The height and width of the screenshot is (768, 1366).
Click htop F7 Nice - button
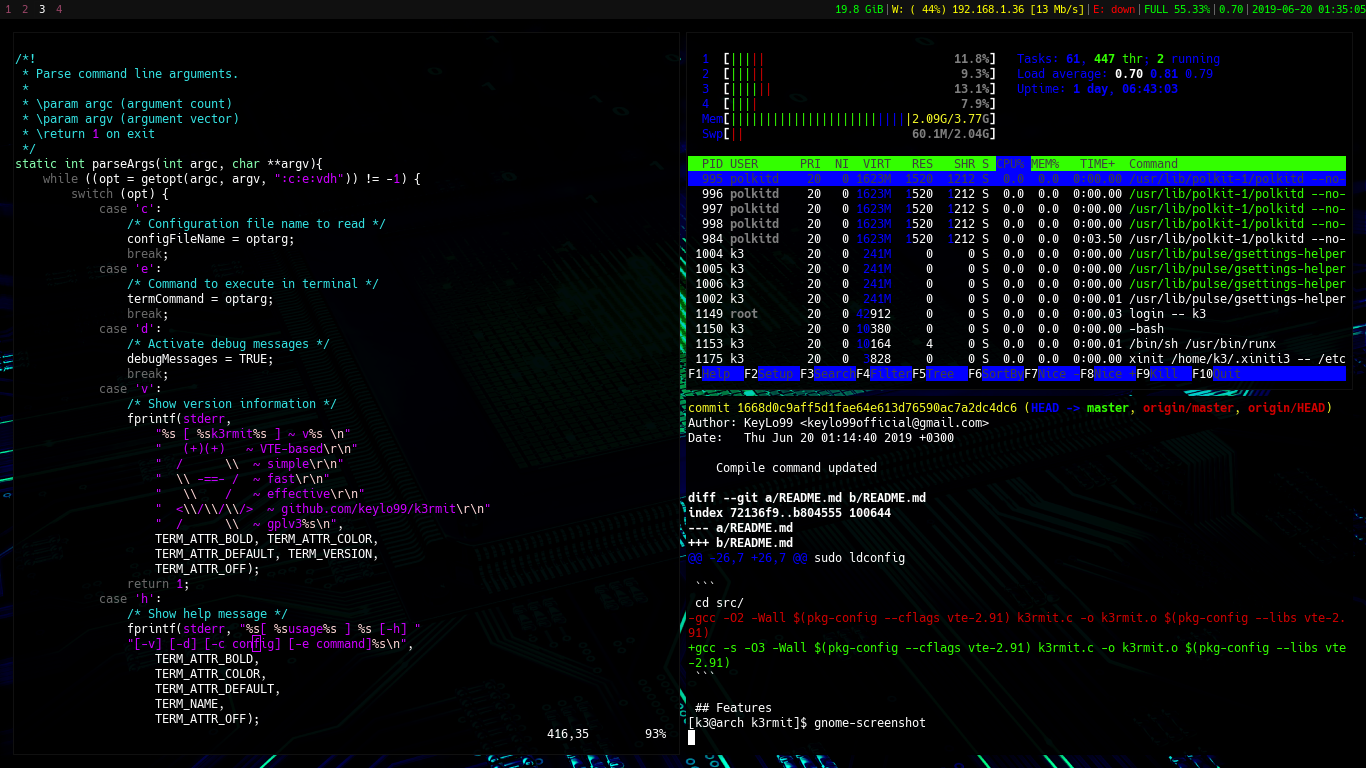point(1052,374)
